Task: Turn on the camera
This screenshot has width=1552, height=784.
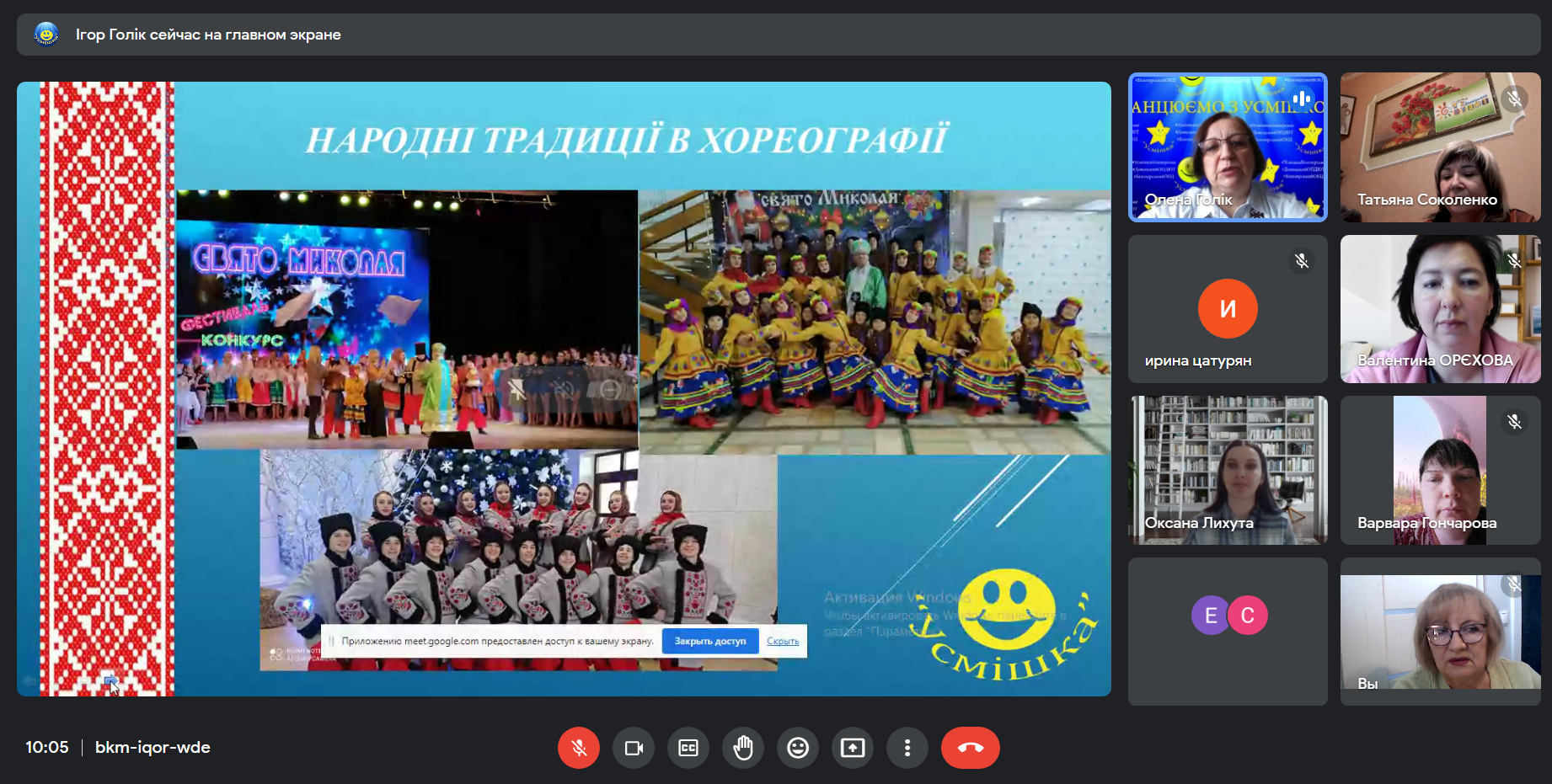Action: tap(634, 748)
